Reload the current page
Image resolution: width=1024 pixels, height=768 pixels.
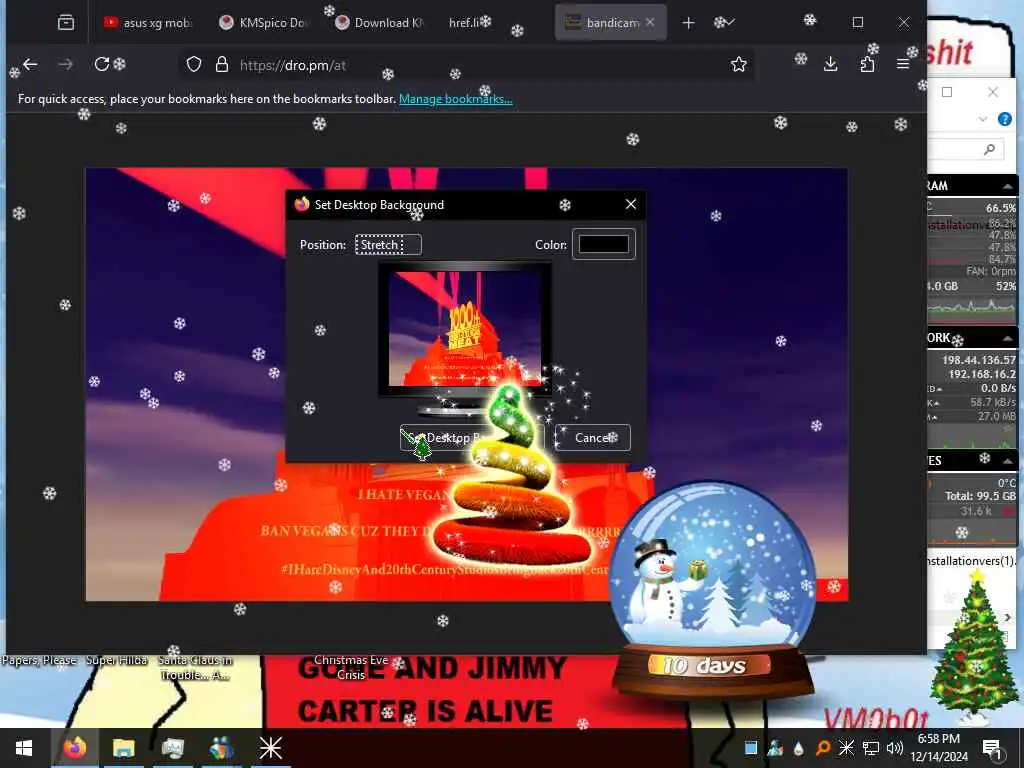101,64
